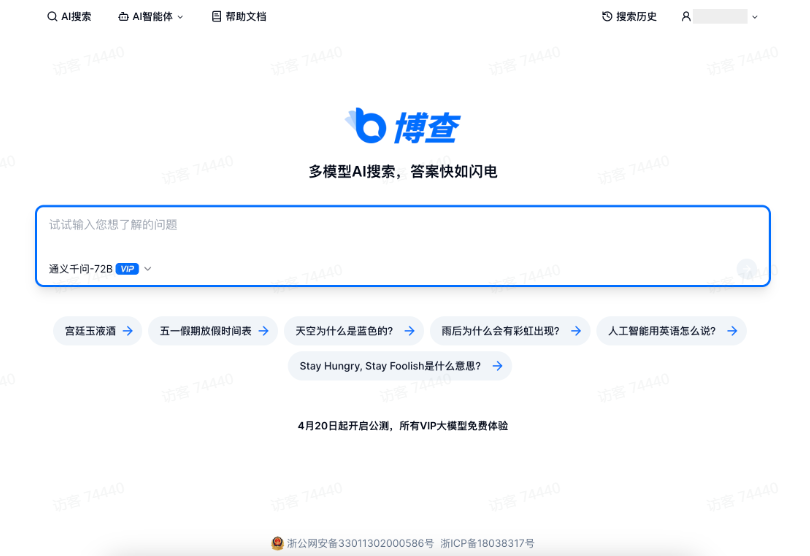This screenshot has height=556, width=810.
Task: Click the arrow on the Stay Hungry chip
Action: [x=497, y=366]
